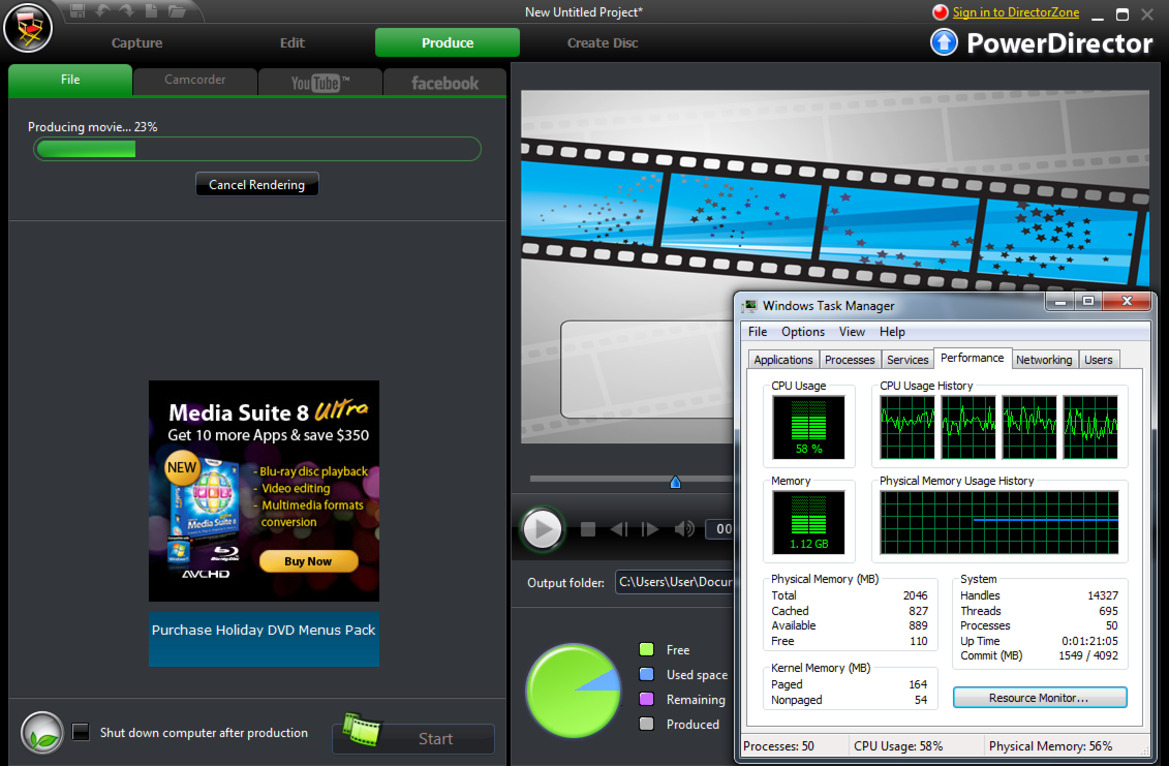
Task: Select the YouTube output tab
Action: 321,81
